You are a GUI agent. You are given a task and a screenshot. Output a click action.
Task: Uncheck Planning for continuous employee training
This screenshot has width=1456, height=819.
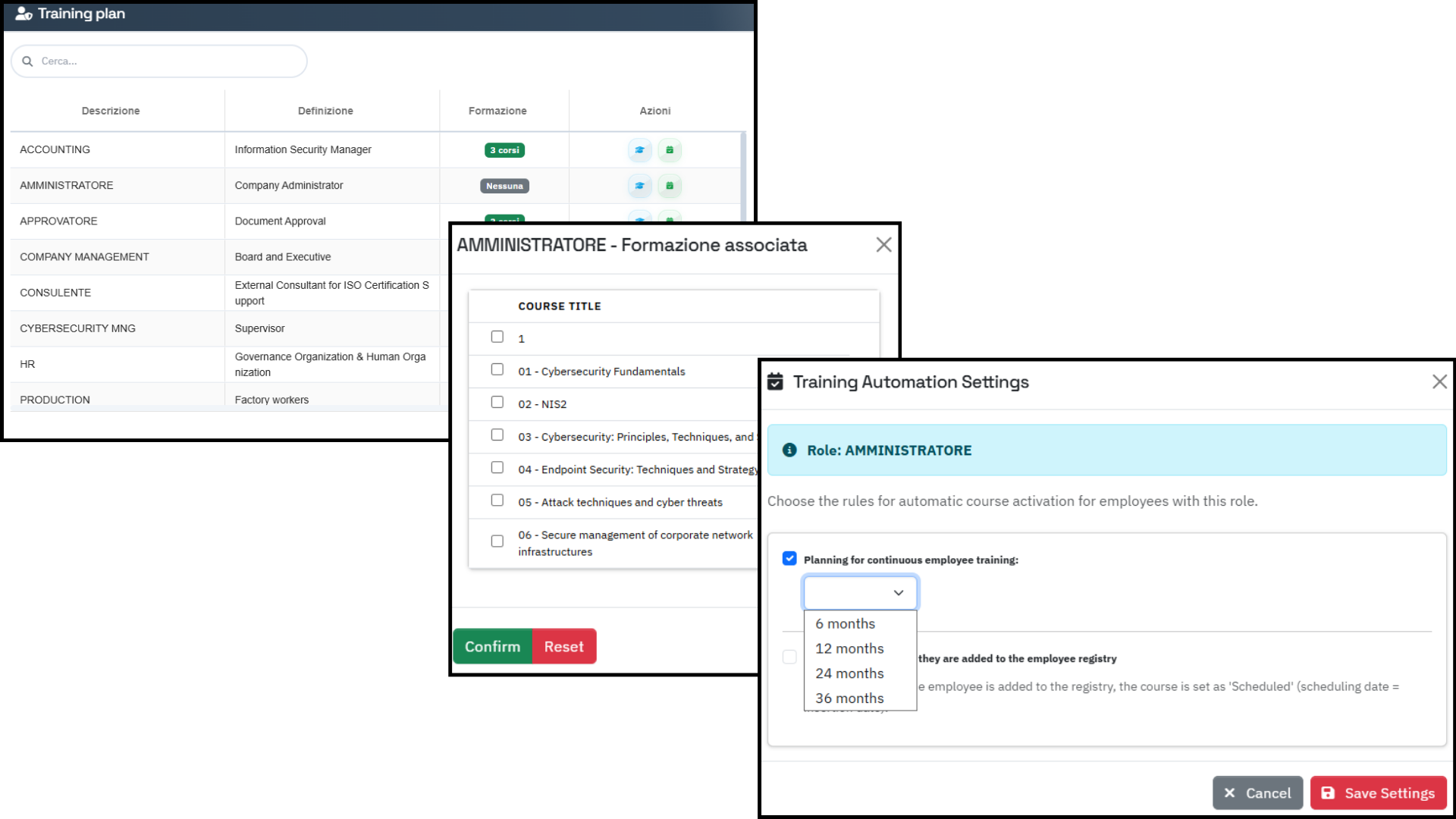point(789,558)
